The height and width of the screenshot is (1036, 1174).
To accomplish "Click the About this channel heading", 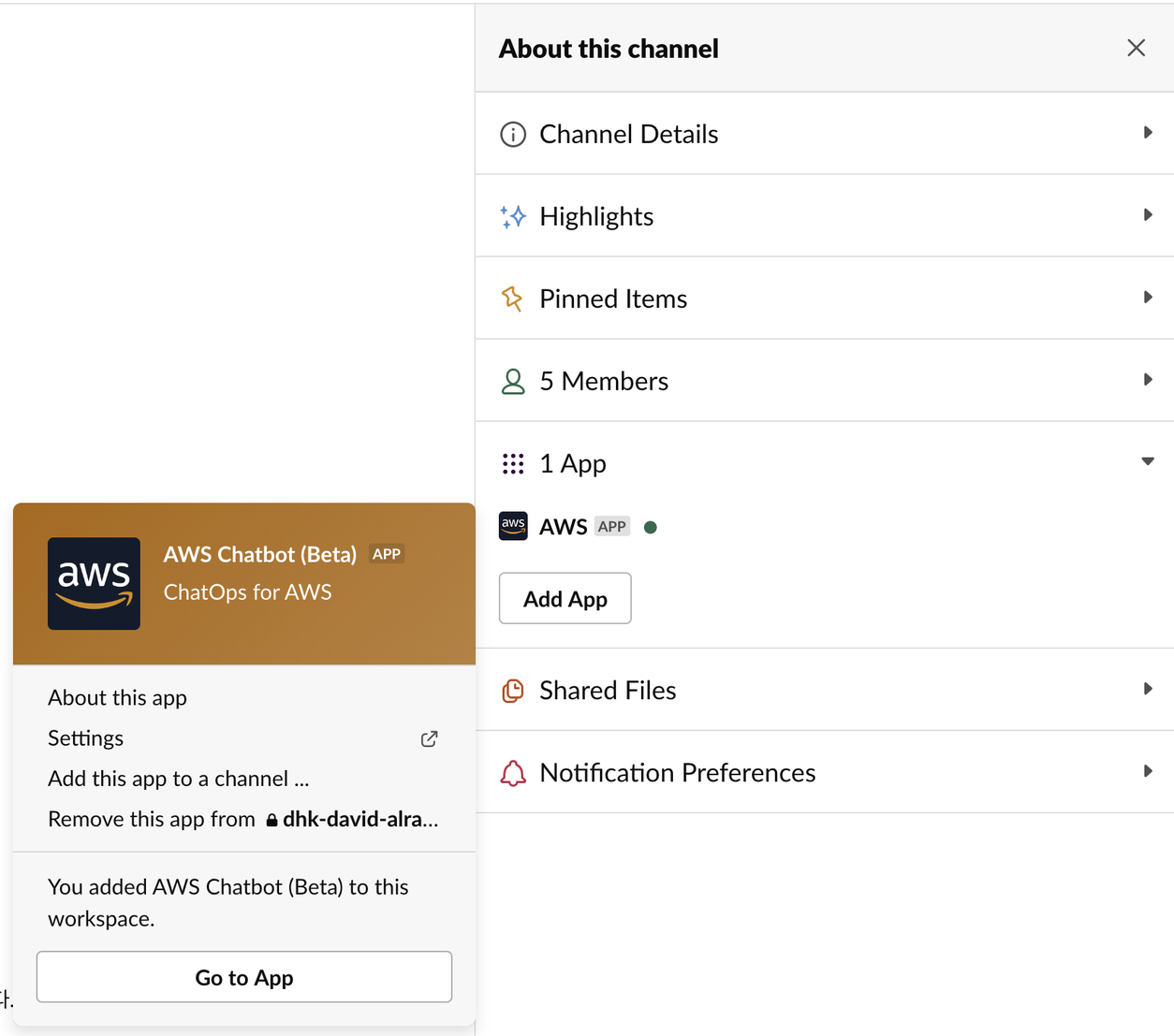I will (x=609, y=49).
